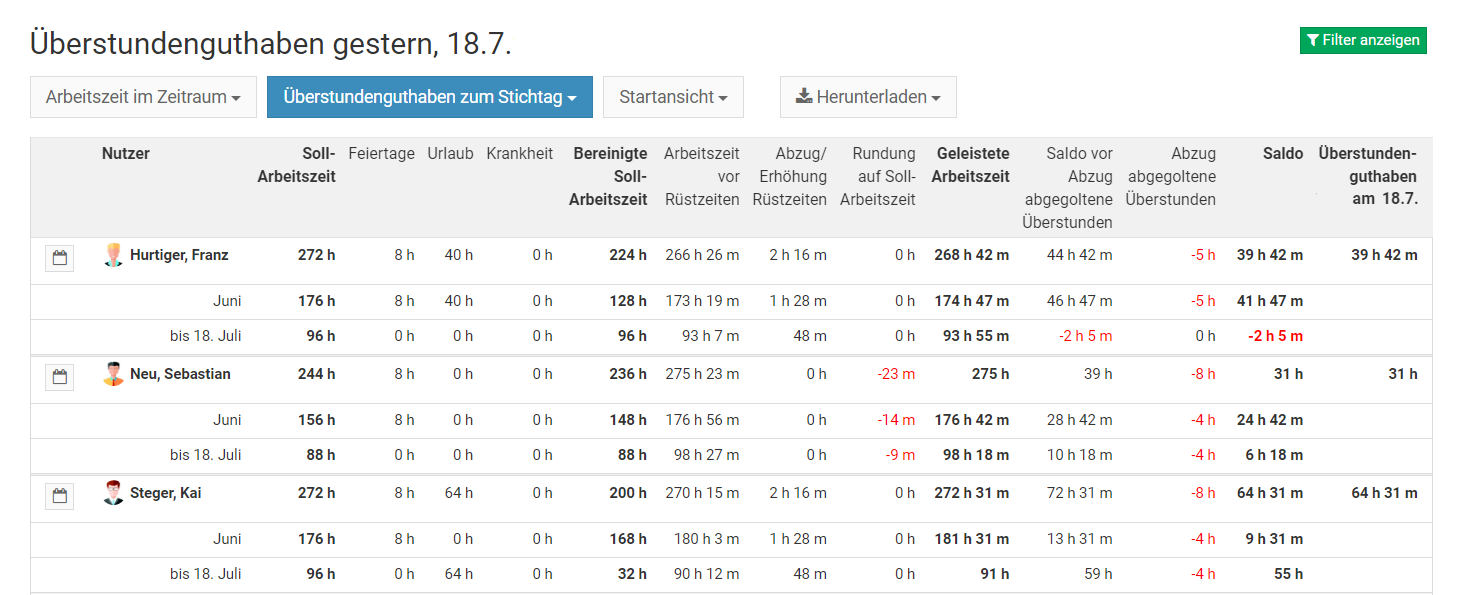The image size is (1467, 595).
Task: Click Franz Hurtiger's avatar icon
Action: pyautogui.click(x=114, y=255)
